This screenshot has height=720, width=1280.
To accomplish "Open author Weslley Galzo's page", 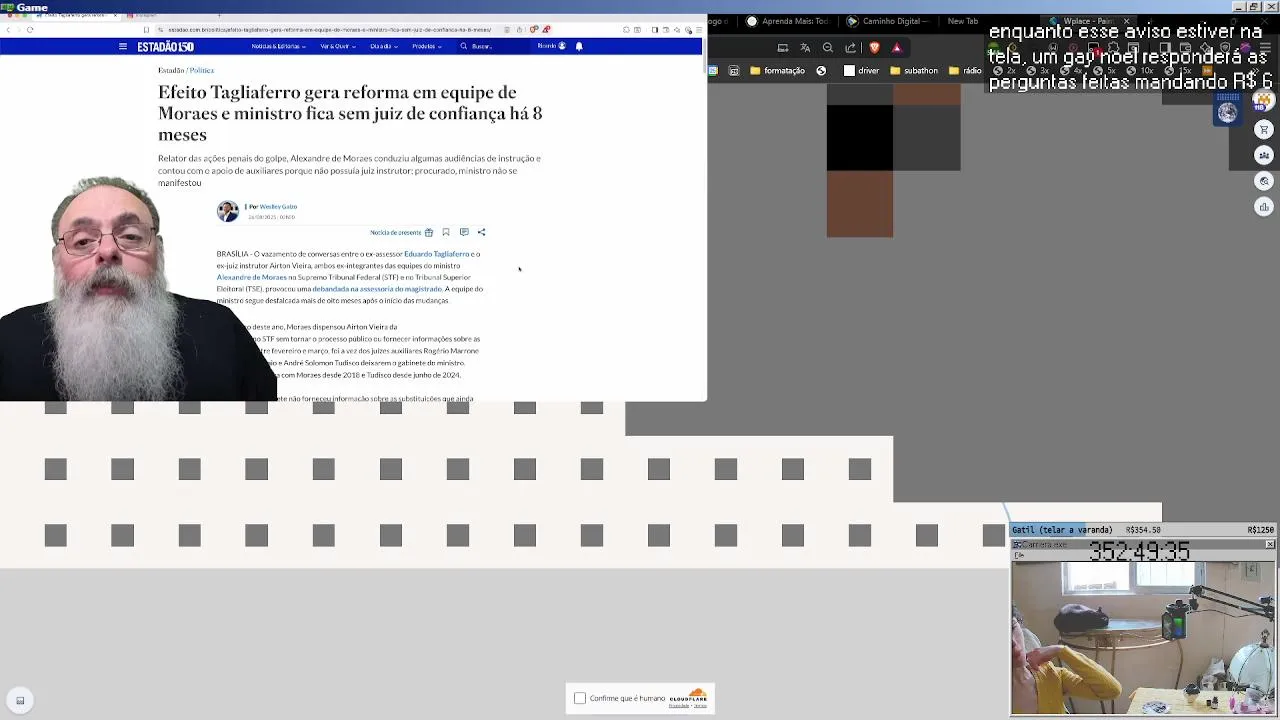I will [x=278, y=206].
